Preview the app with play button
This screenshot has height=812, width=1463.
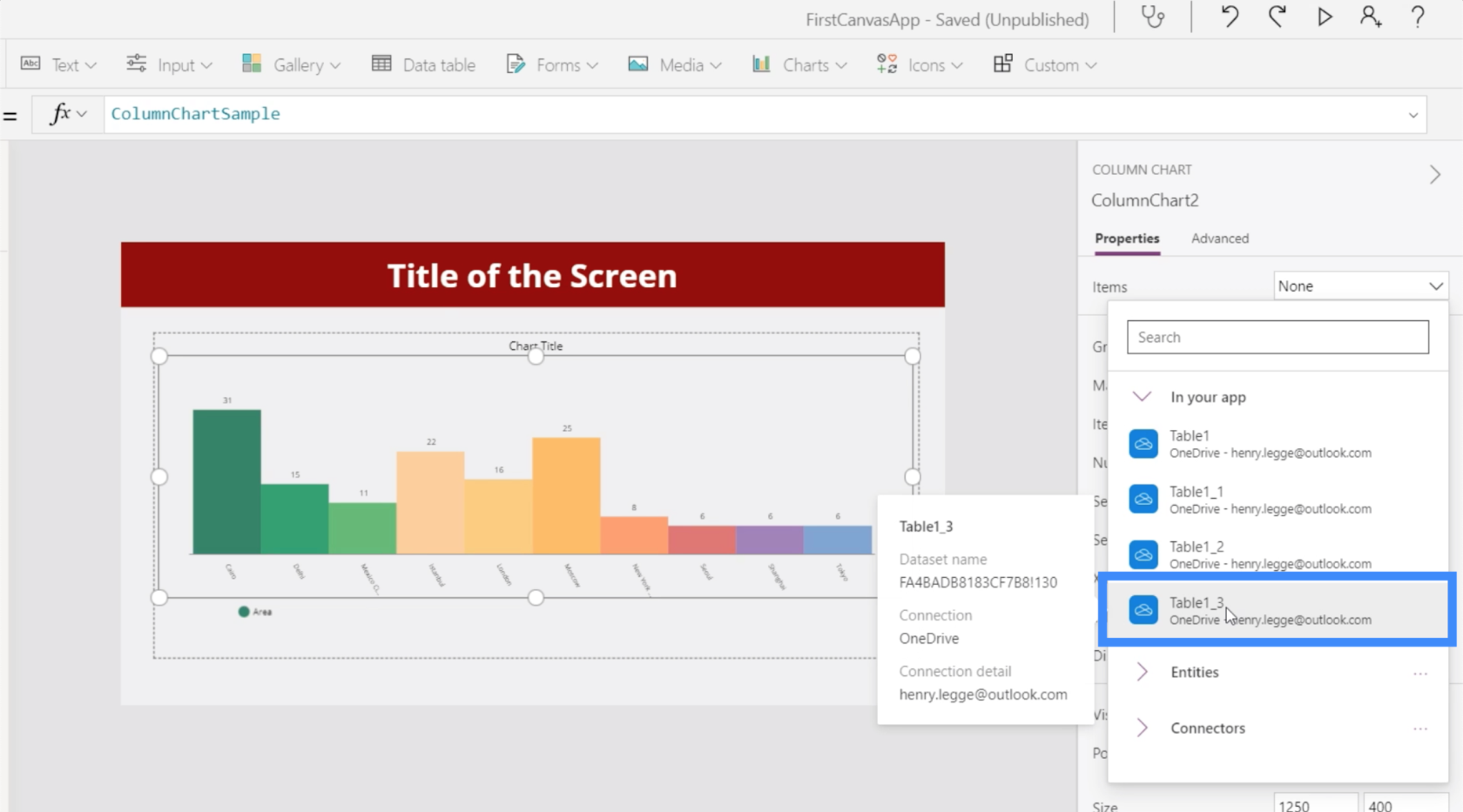click(x=1325, y=17)
